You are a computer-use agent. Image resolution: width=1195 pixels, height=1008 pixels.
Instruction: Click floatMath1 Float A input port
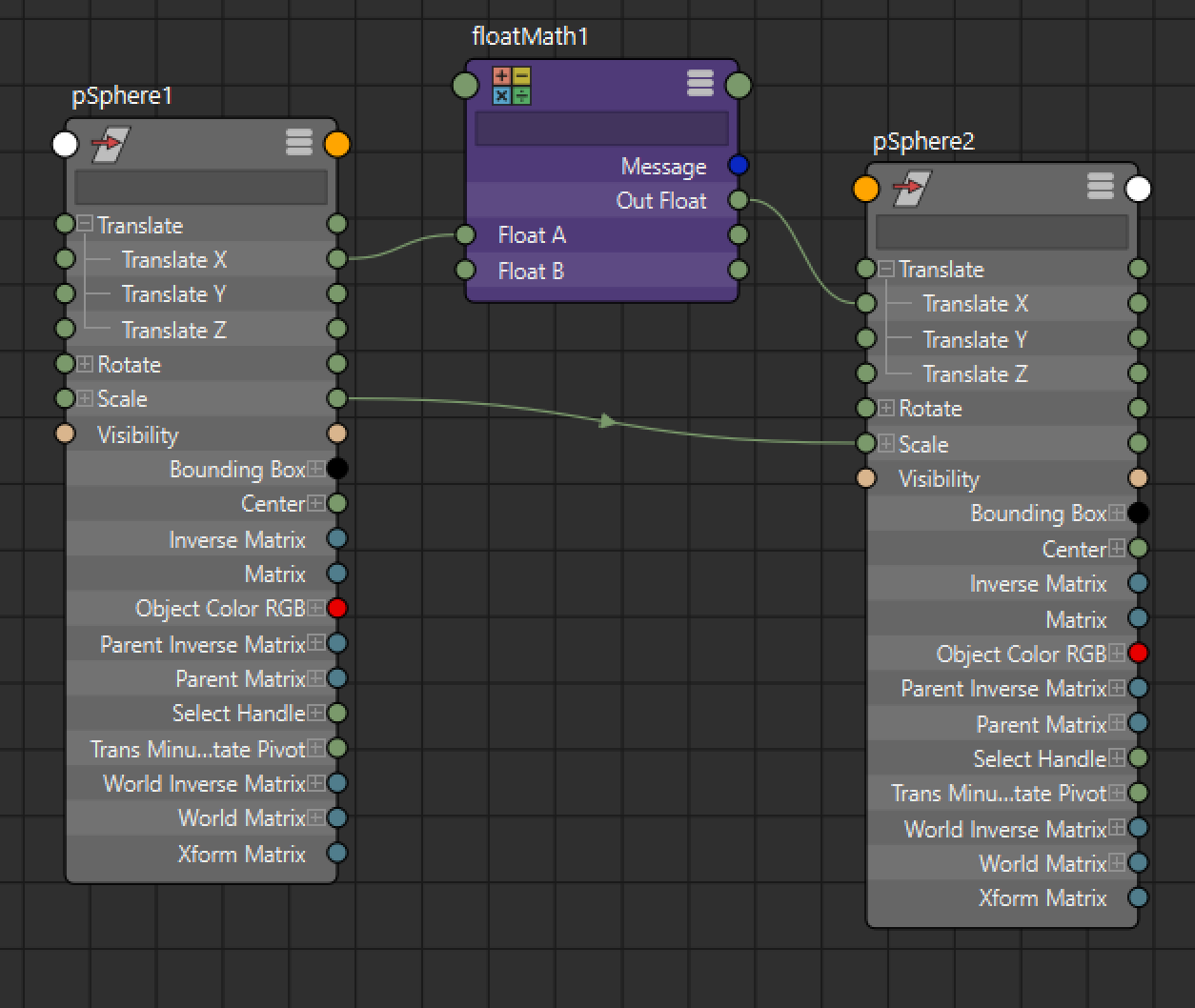465,234
